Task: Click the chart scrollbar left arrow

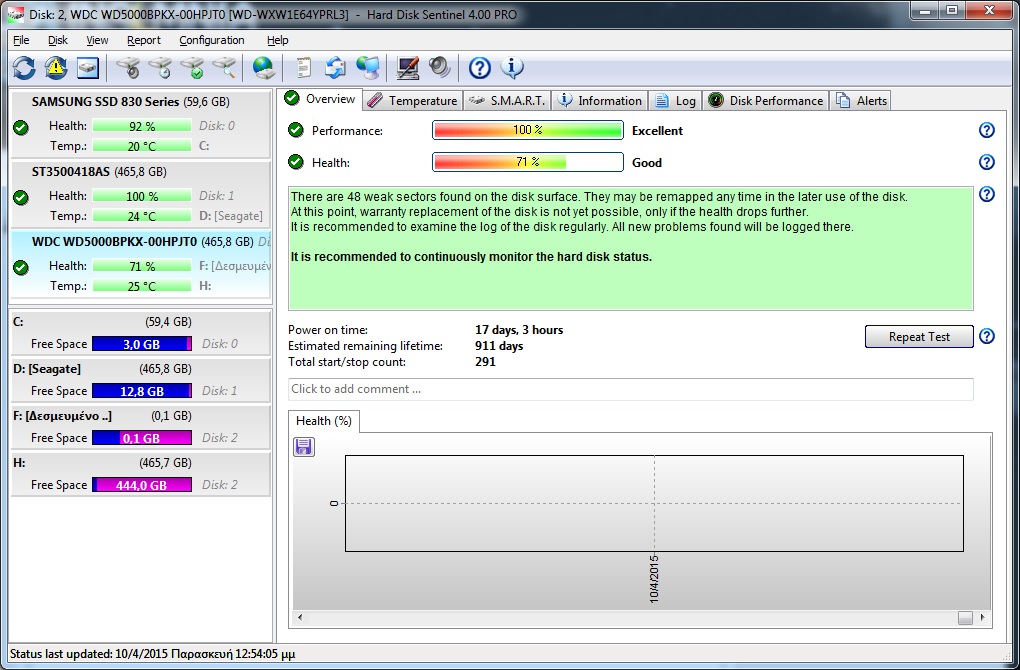Action: [x=300, y=617]
